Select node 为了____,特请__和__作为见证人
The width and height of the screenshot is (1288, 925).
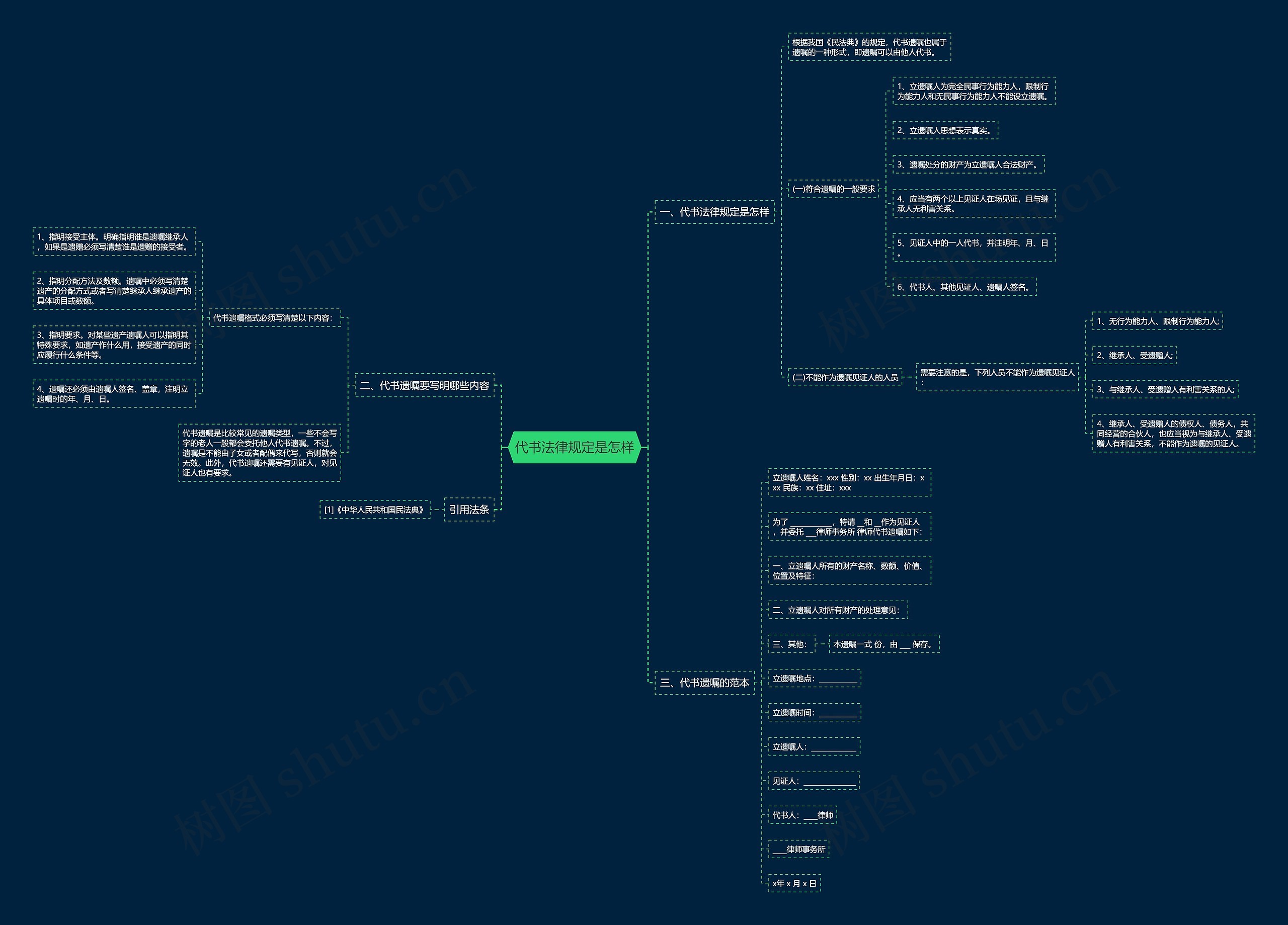click(850, 527)
